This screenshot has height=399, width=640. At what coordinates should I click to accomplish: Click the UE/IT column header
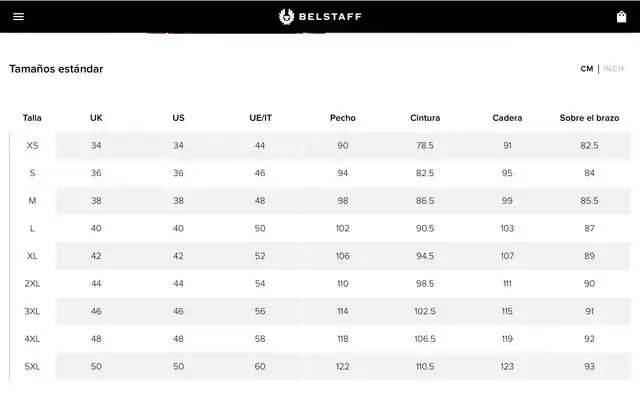click(x=260, y=118)
